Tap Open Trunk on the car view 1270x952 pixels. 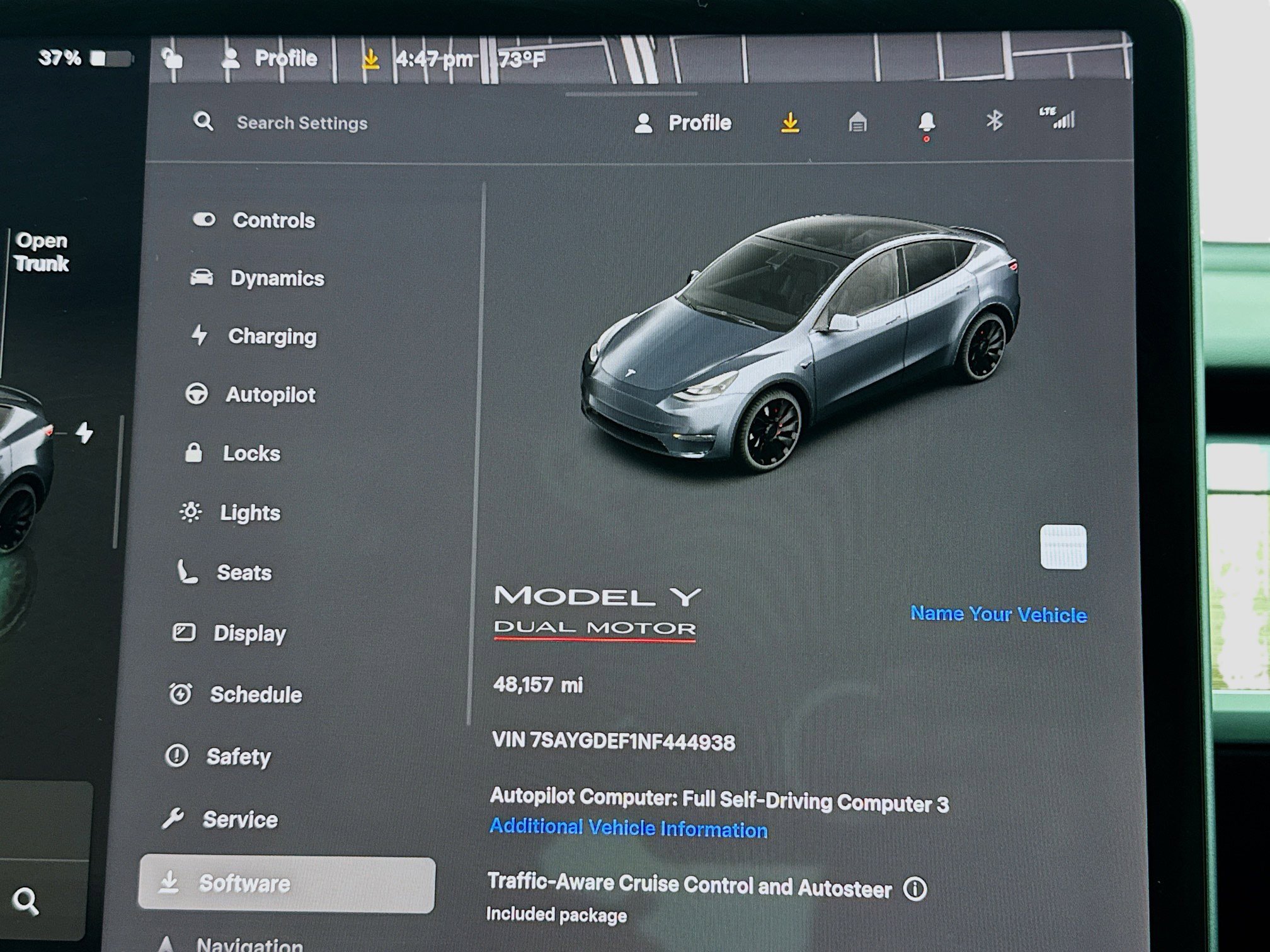(42, 252)
